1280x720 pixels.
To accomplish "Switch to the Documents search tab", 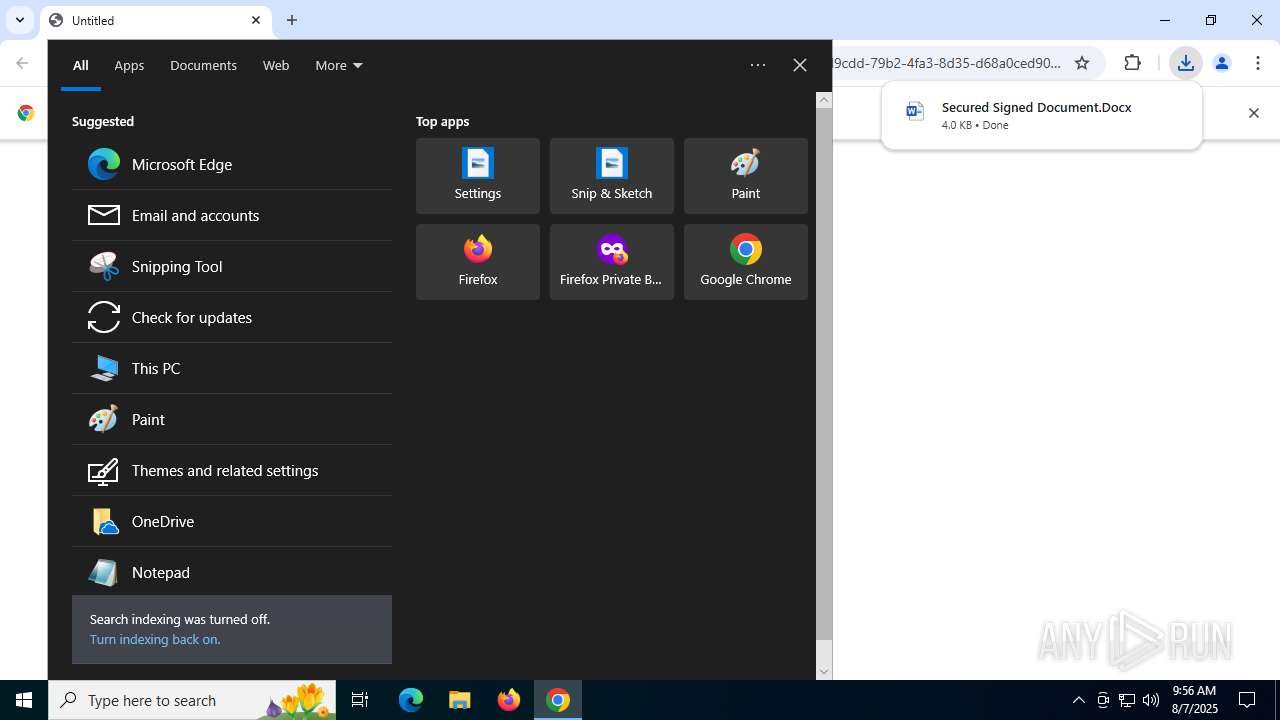I will (x=203, y=65).
